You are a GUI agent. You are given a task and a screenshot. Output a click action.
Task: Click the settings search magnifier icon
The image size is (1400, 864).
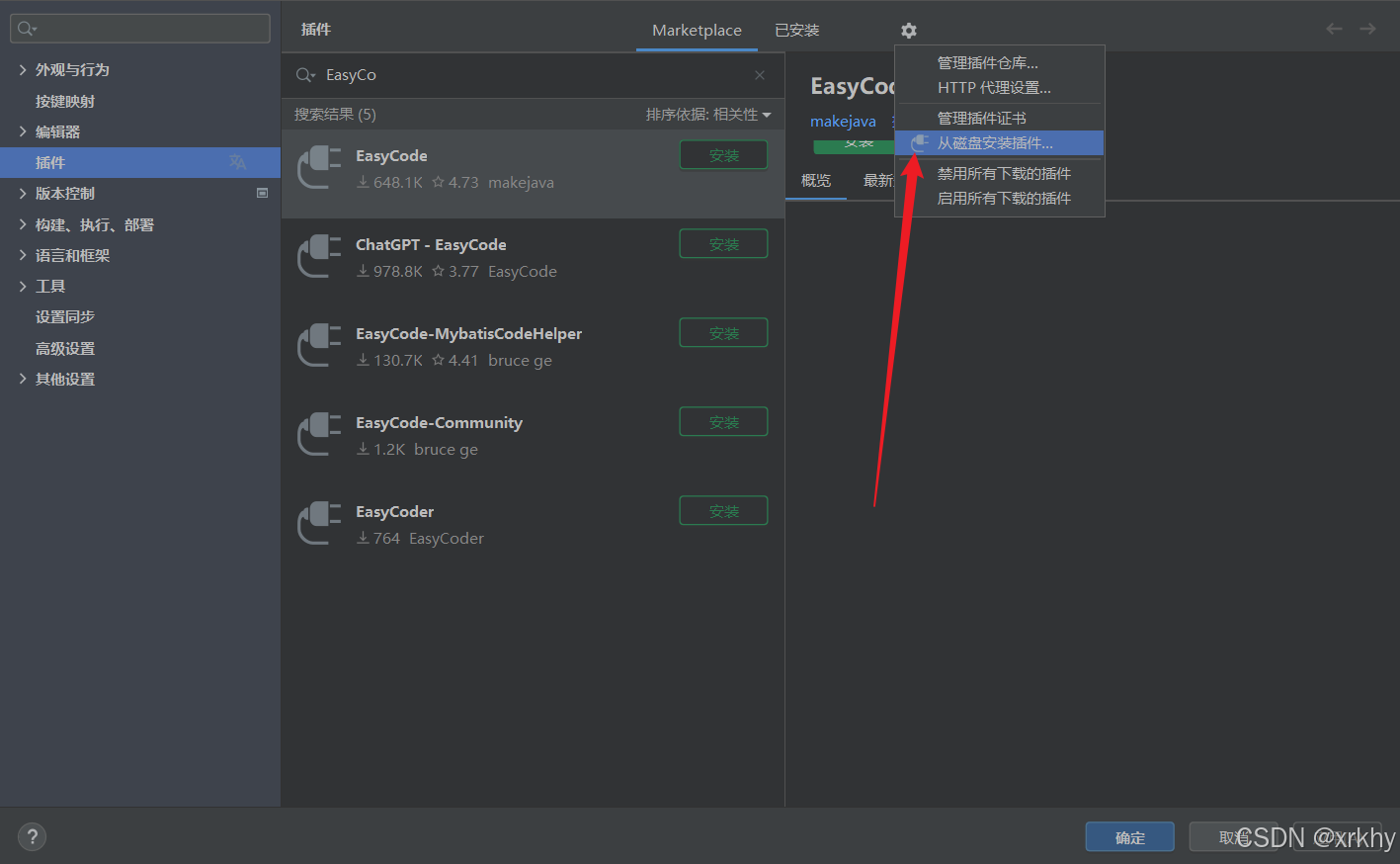pos(27,29)
